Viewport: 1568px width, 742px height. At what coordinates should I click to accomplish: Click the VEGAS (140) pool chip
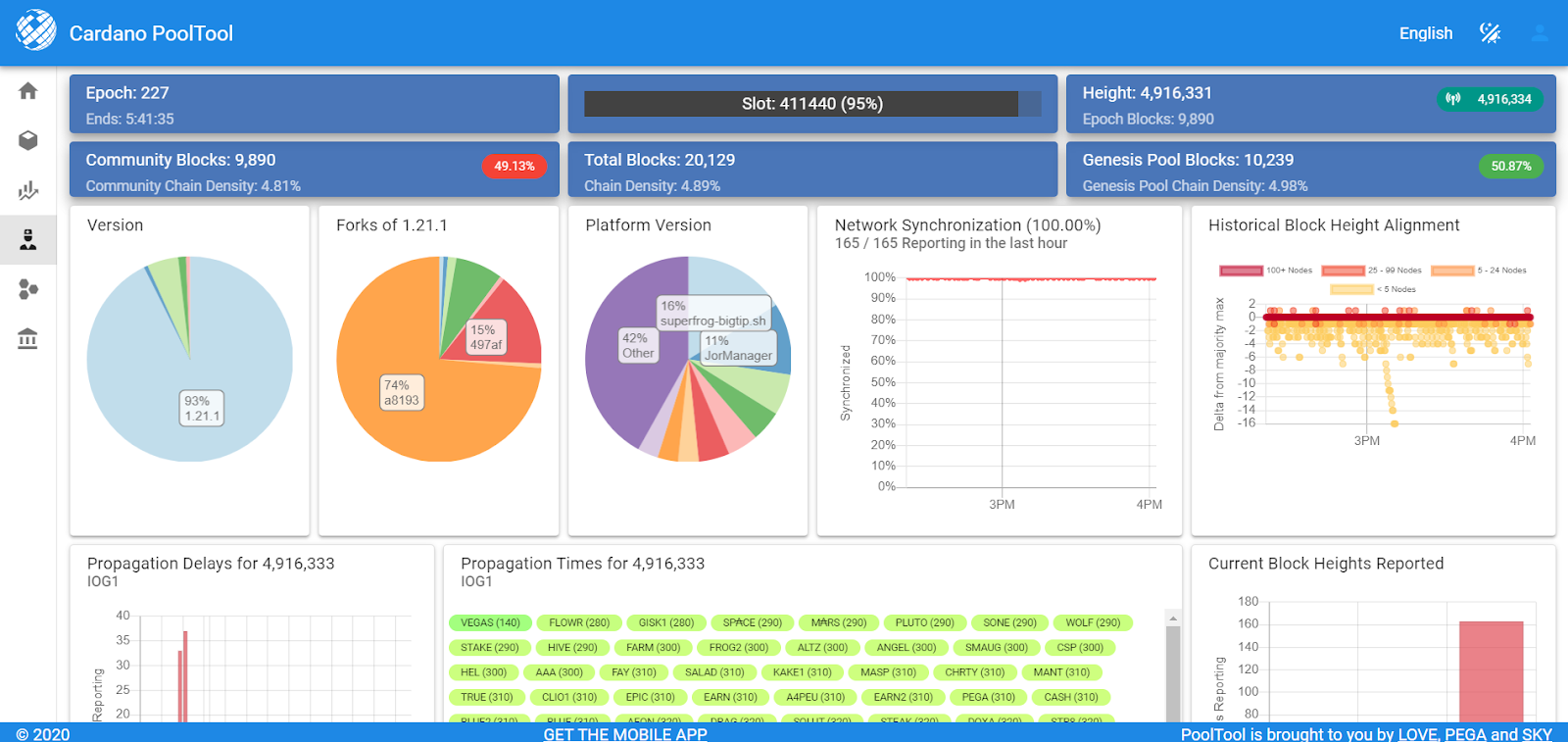click(490, 622)
